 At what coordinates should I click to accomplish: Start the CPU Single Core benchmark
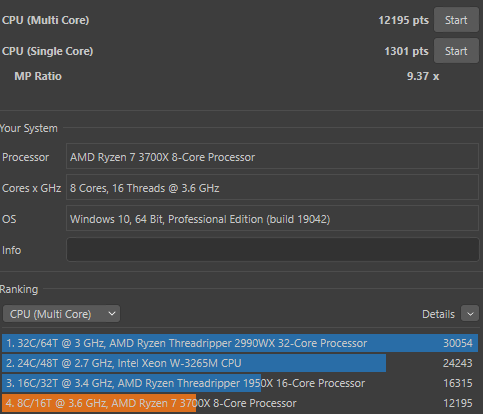[x=456, y=51]
